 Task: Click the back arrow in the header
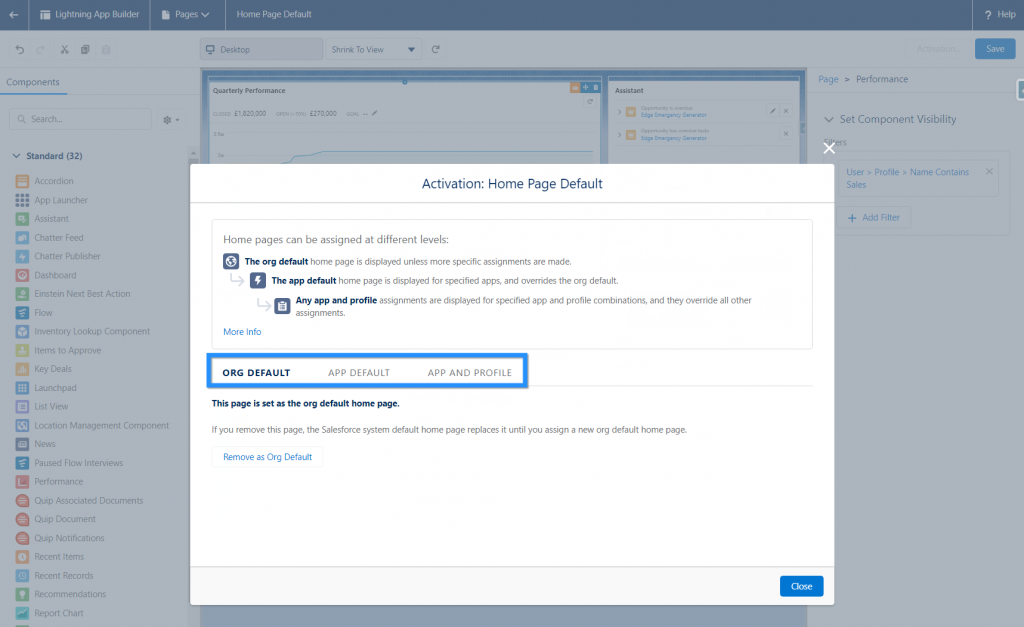click(14, 14)
